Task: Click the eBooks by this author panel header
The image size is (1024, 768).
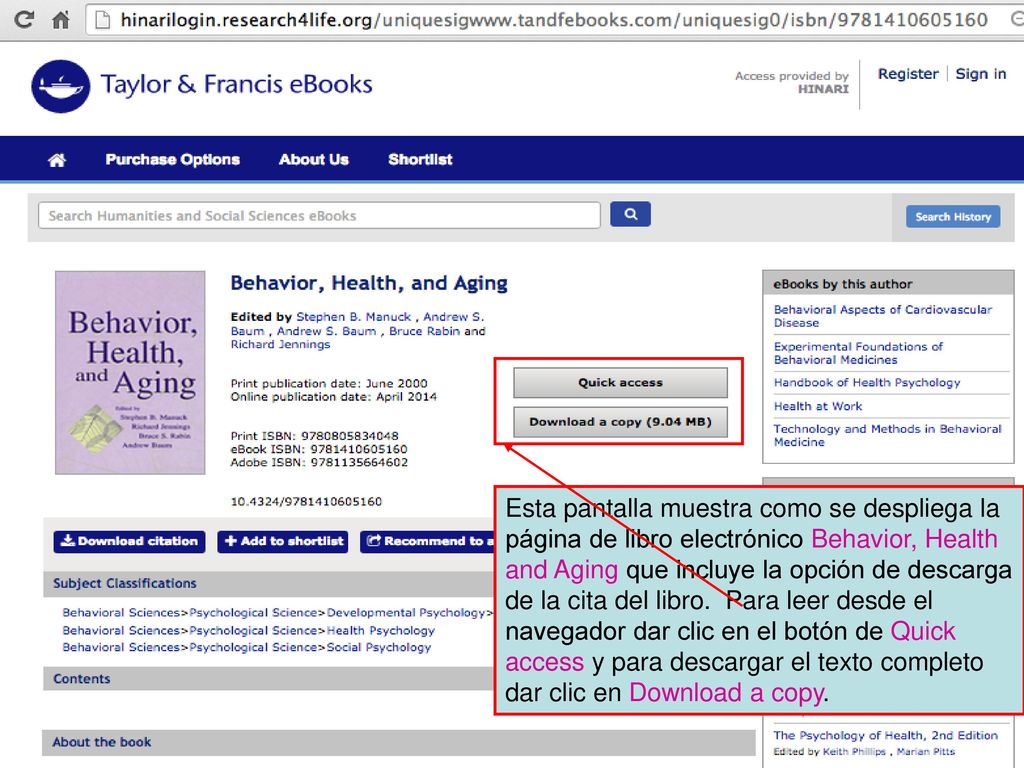Action: pyautogui.click(x=888, y=283)
